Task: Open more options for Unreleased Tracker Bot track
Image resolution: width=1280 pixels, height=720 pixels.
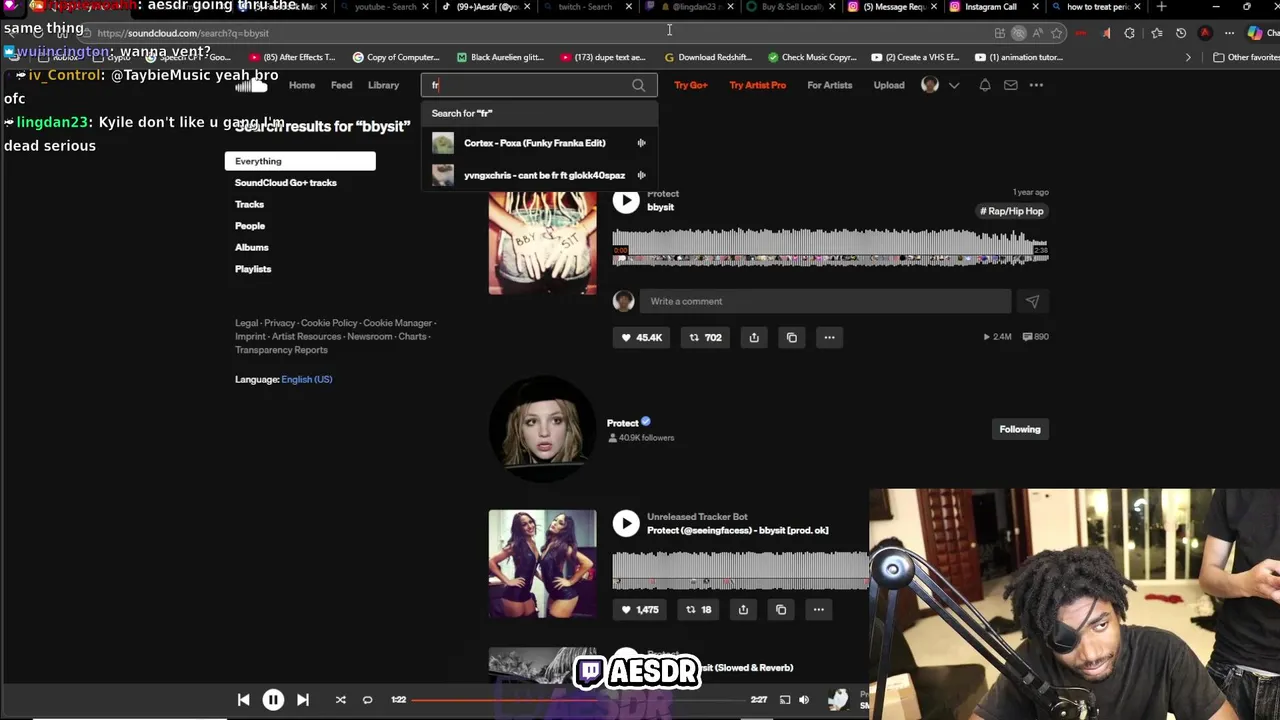Action: (x=818, y=609)
